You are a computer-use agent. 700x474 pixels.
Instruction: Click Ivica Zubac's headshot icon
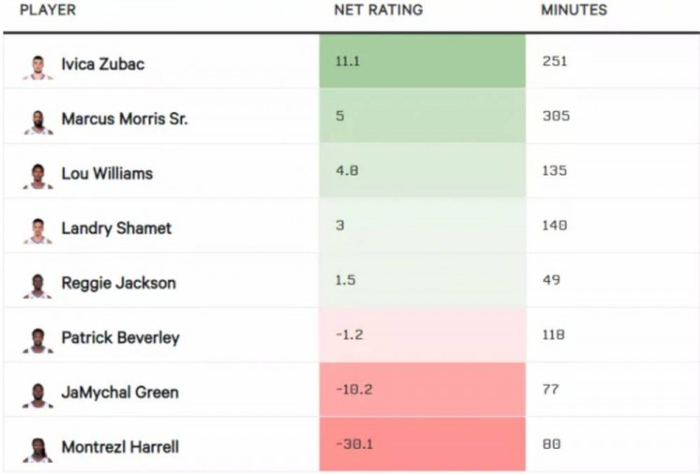(38, 66)
